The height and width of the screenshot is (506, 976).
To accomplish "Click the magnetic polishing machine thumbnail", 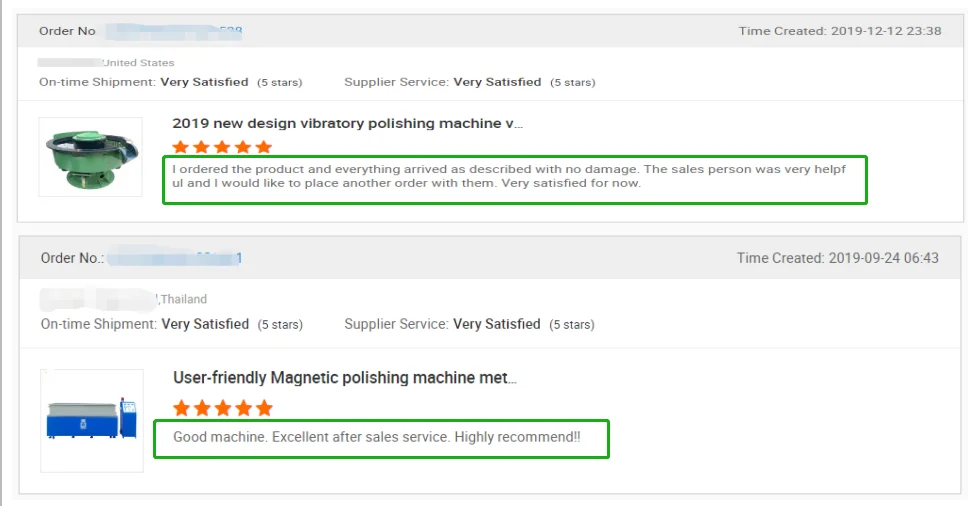I will pos(91,419).
